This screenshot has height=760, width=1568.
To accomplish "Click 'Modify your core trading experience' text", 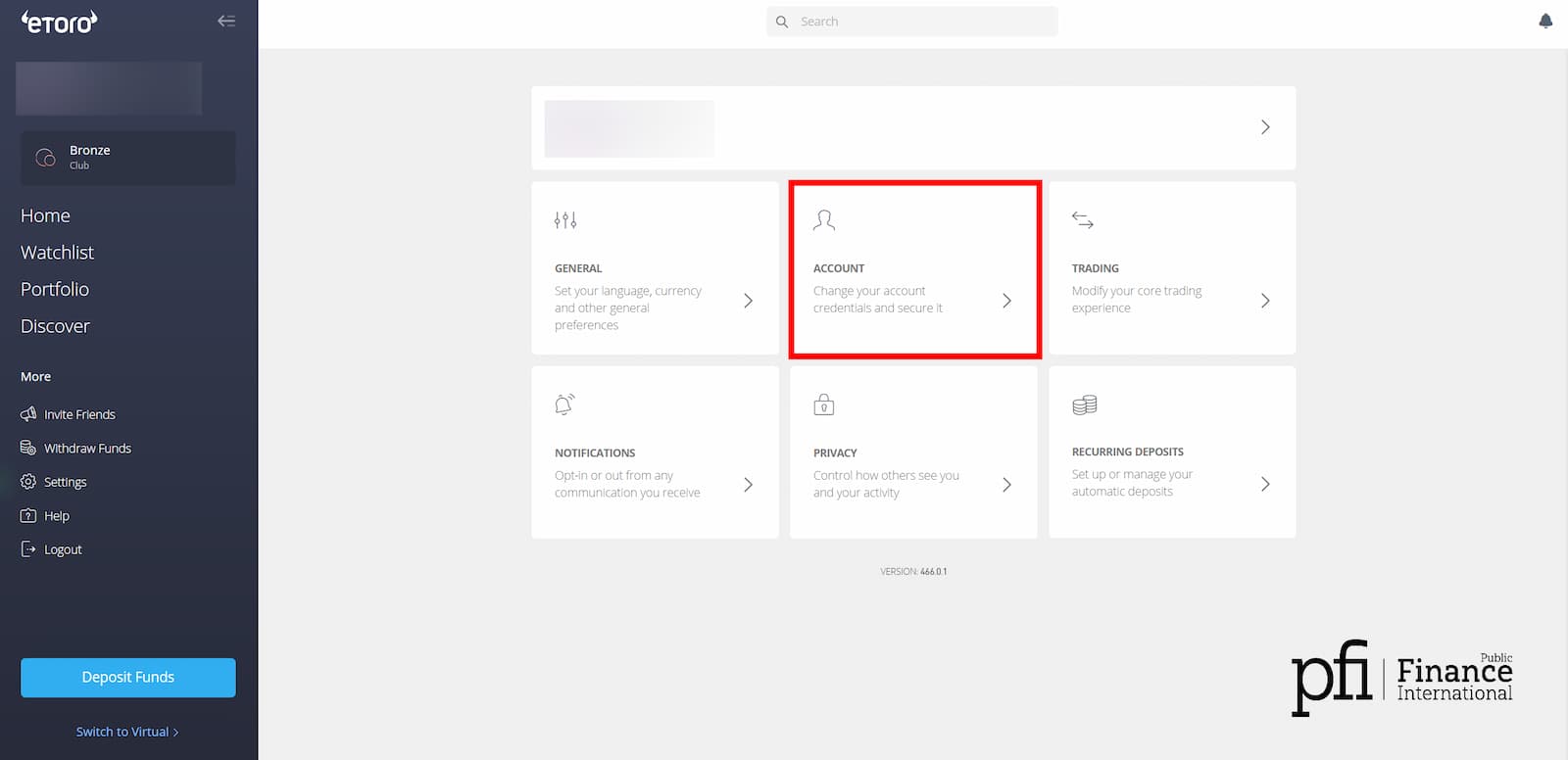I will click(x=1137, y=300).
